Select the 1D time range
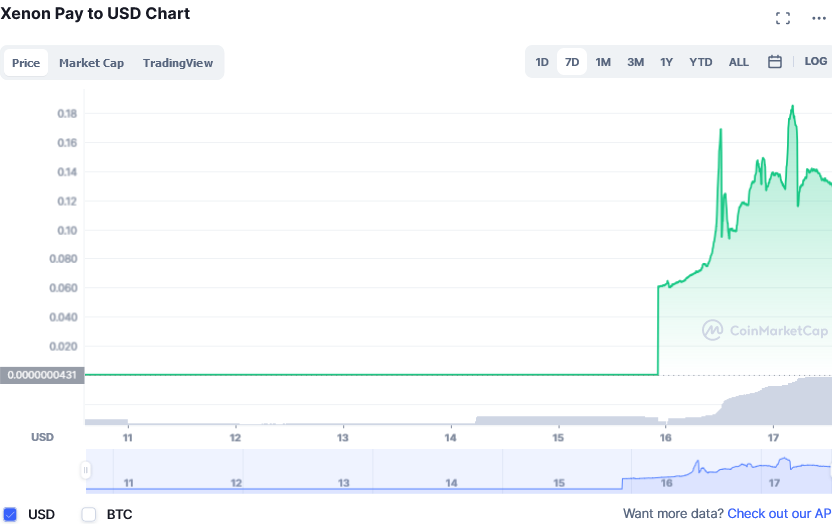Image resolution: width=832 pixels, height=525 pixels. coord(542,62)
